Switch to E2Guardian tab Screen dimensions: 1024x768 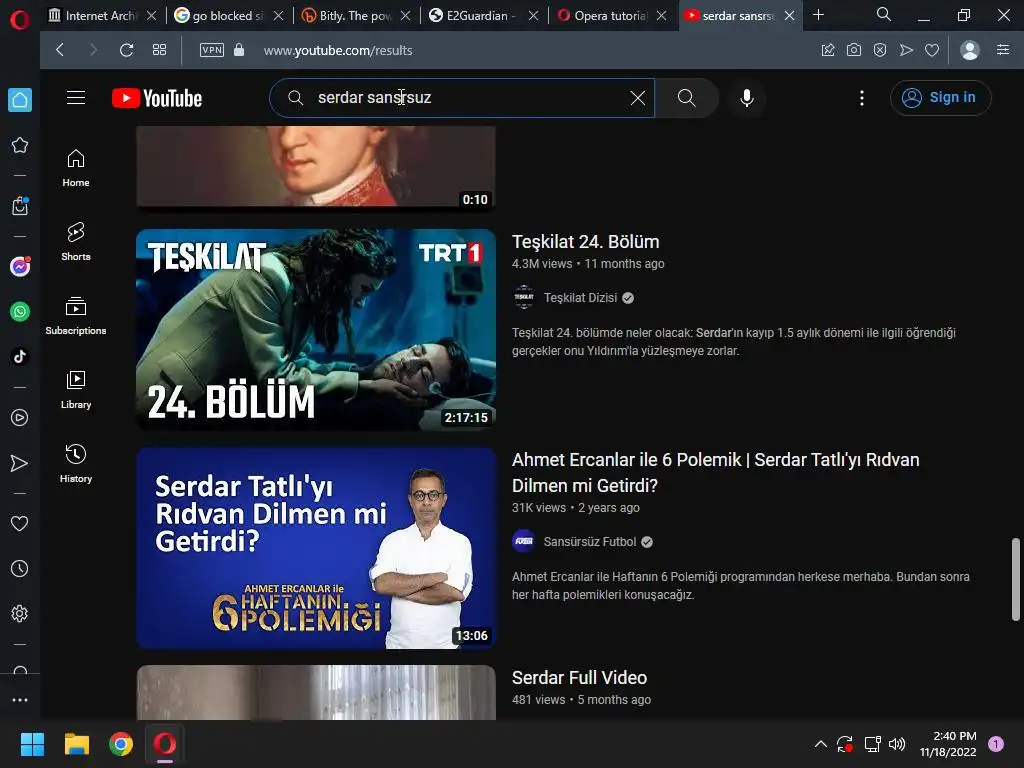pos(475,16)
